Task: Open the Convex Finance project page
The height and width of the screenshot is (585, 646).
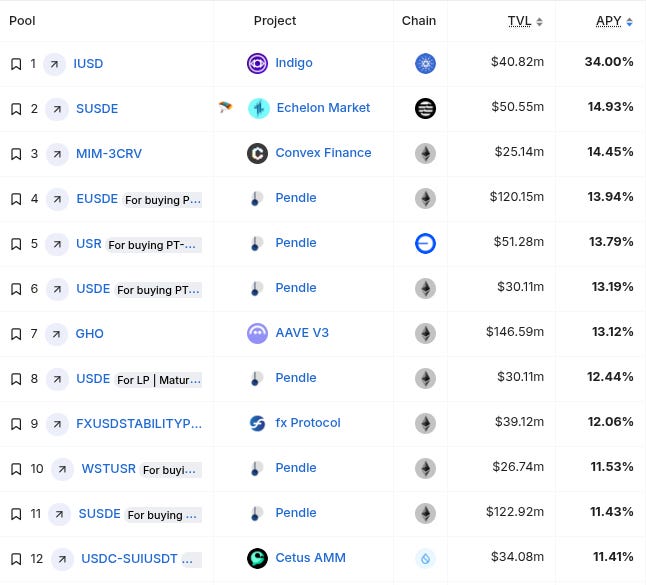Action: [323, 153]
